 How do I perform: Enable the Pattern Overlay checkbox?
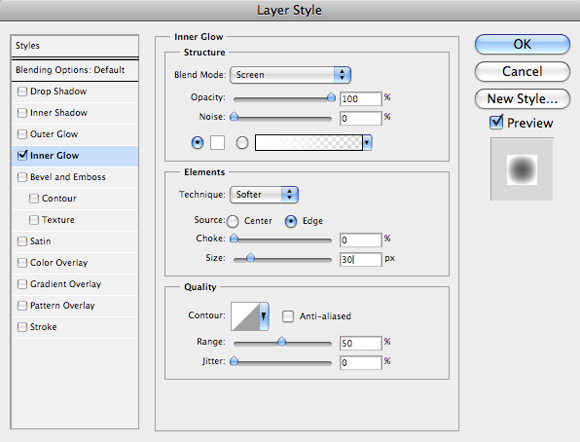pyautogui.click(x=22, y=306)
